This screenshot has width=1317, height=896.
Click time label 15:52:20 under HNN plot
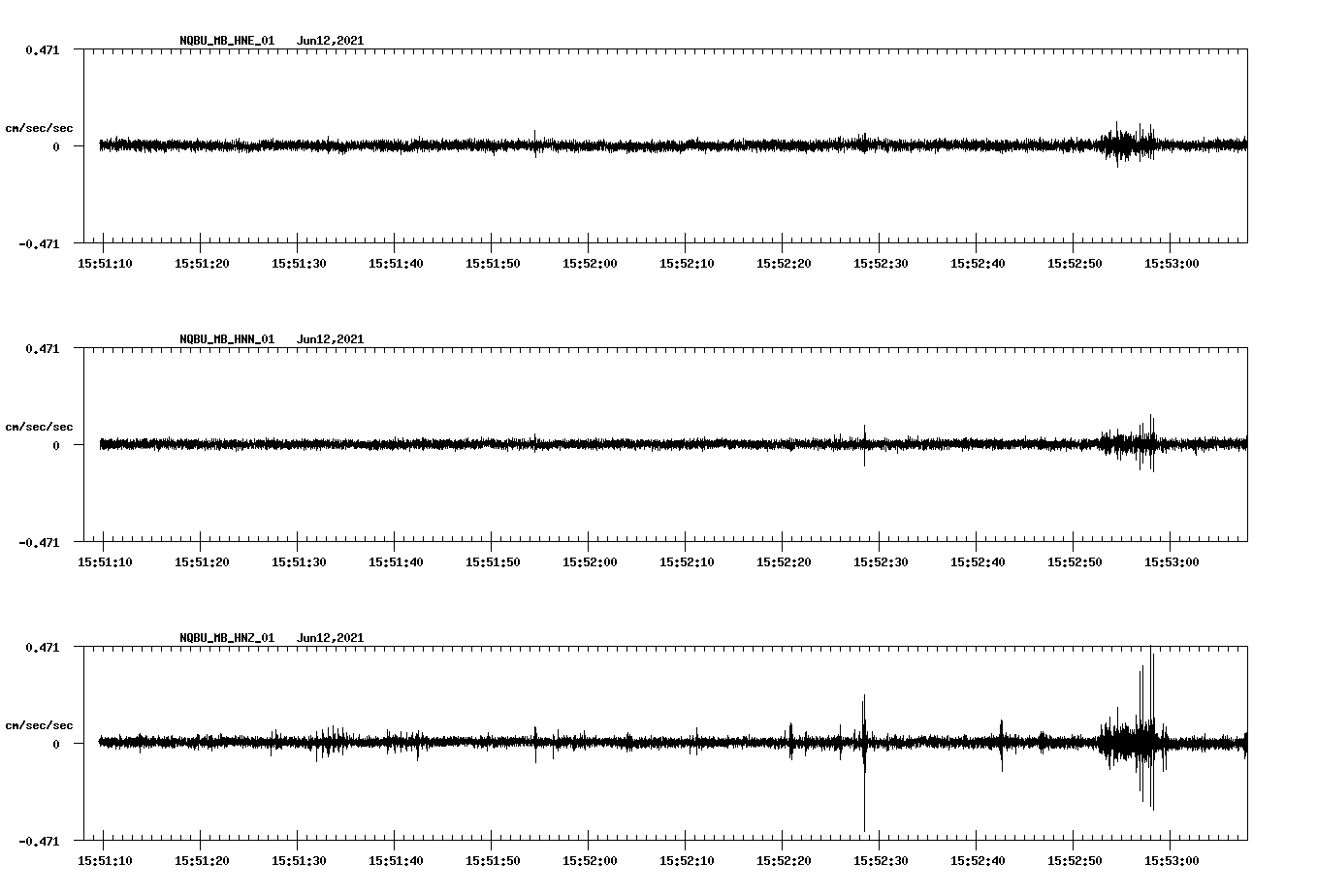tap(784, 562)
